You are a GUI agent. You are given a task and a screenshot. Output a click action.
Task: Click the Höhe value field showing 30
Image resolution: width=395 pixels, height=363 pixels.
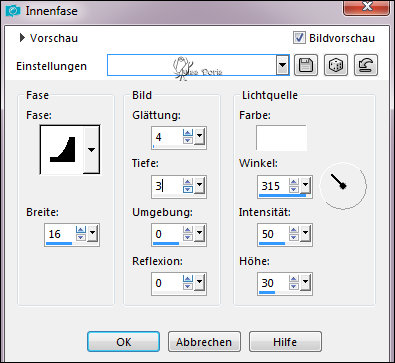[273, 283]
